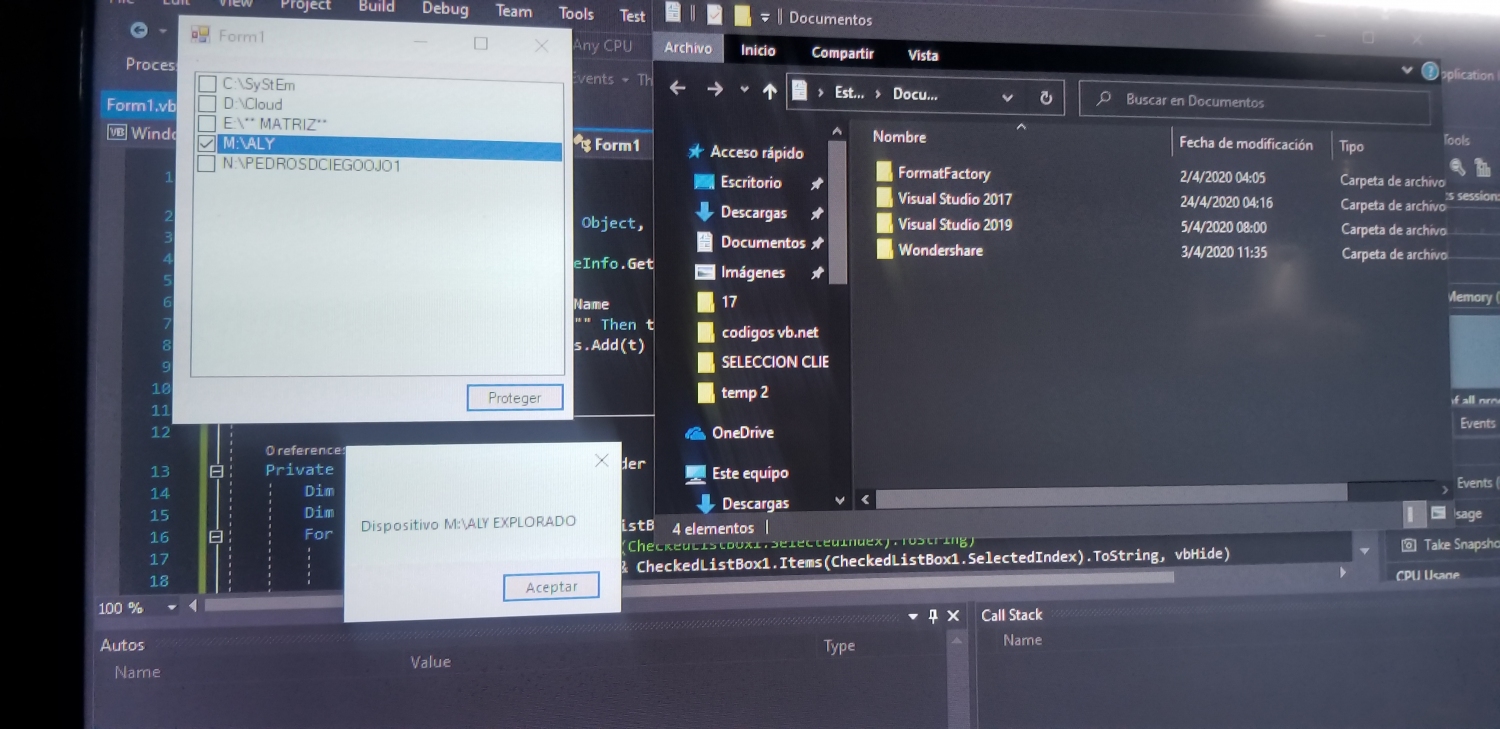Select OneDrive in navigation pane
The height and width of the screenshot is (729, 1500).
742,432
